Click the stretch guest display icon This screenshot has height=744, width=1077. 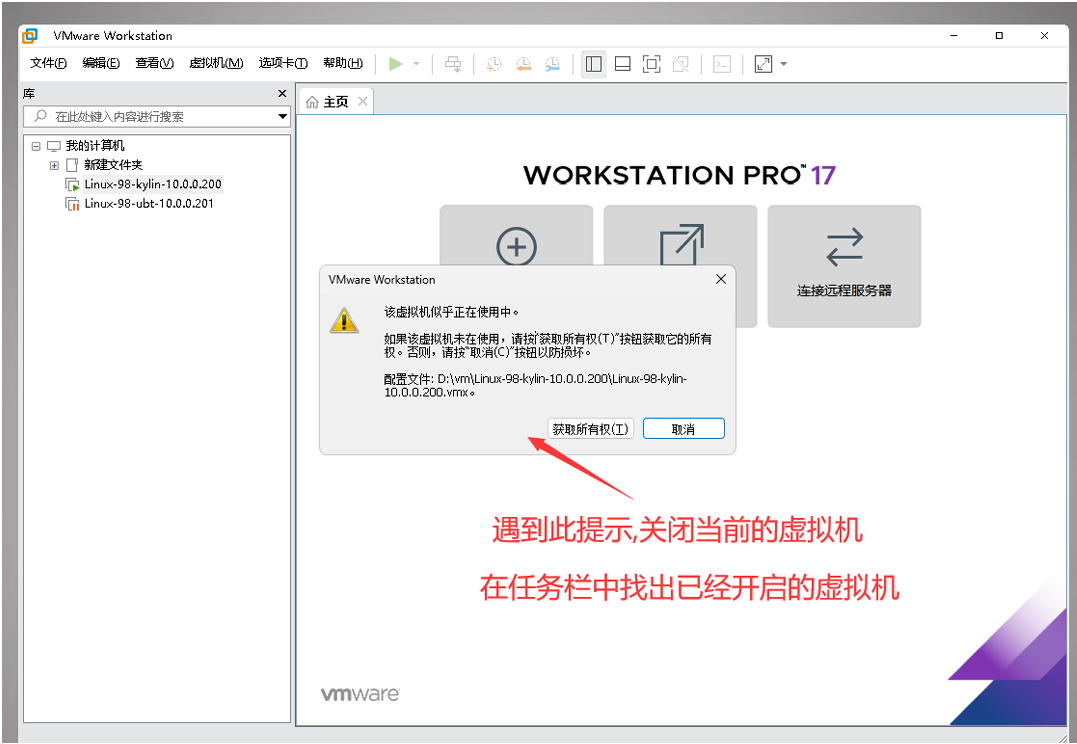[763, 64]
